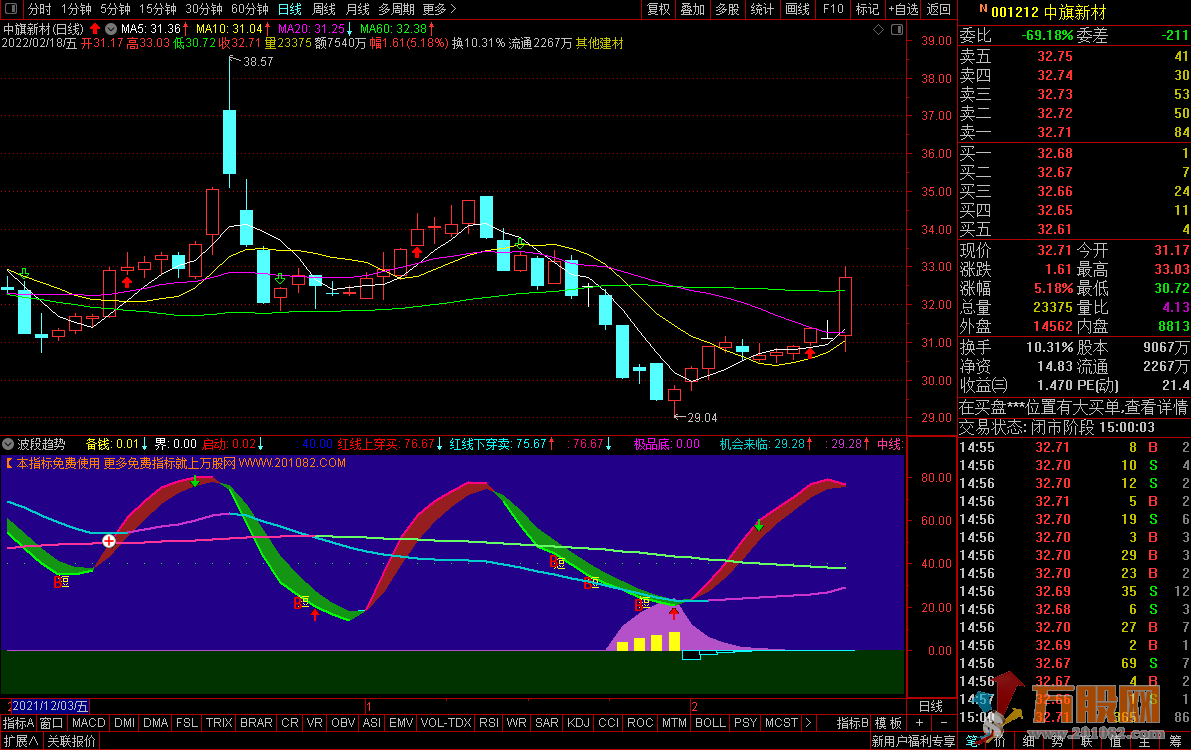The image size is (1191, 750).
Task: Select the 5分钟 period
Action: (x=115, y=9)
